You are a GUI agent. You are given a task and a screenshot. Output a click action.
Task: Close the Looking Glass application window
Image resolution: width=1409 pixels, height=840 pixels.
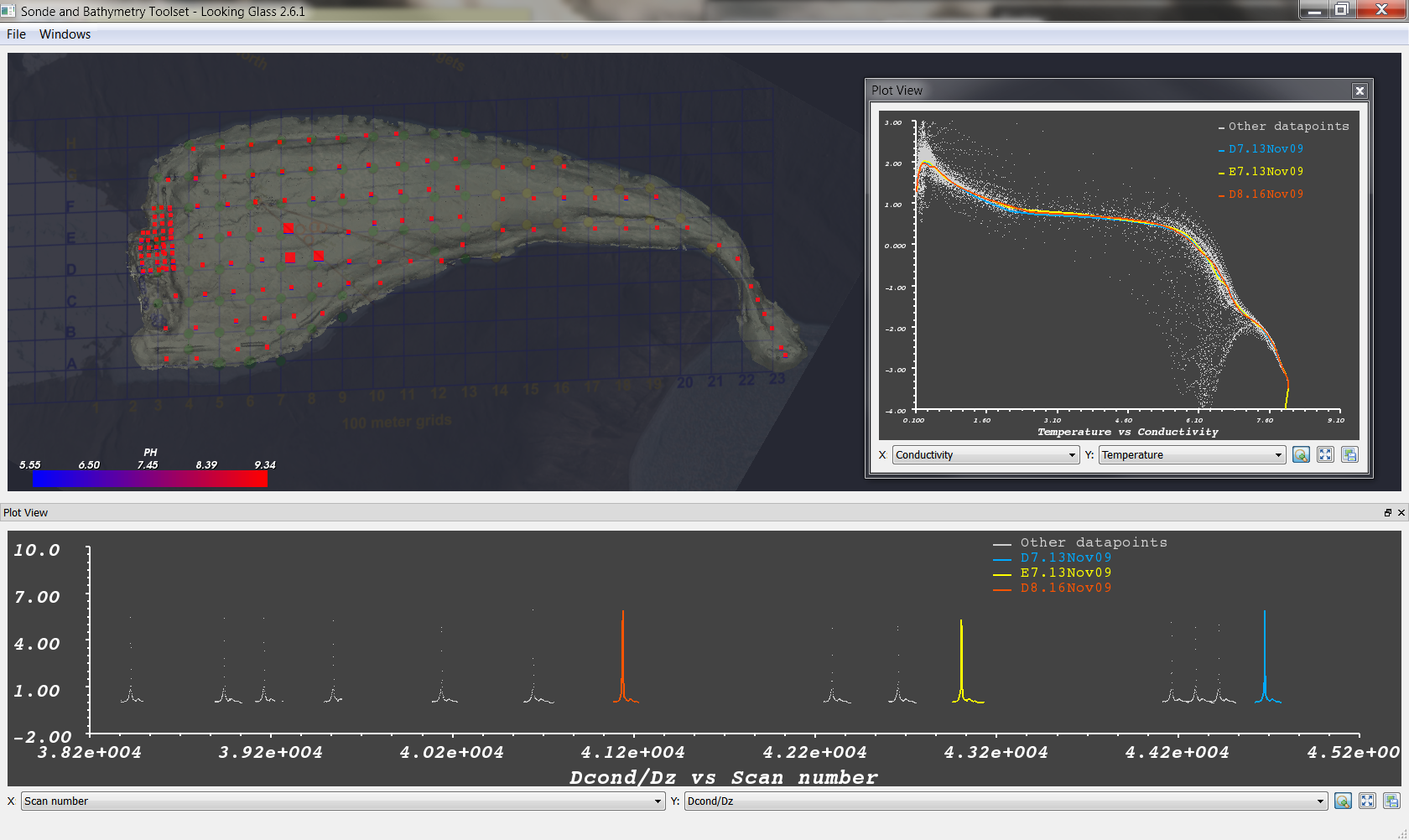tap(1382, 10)
